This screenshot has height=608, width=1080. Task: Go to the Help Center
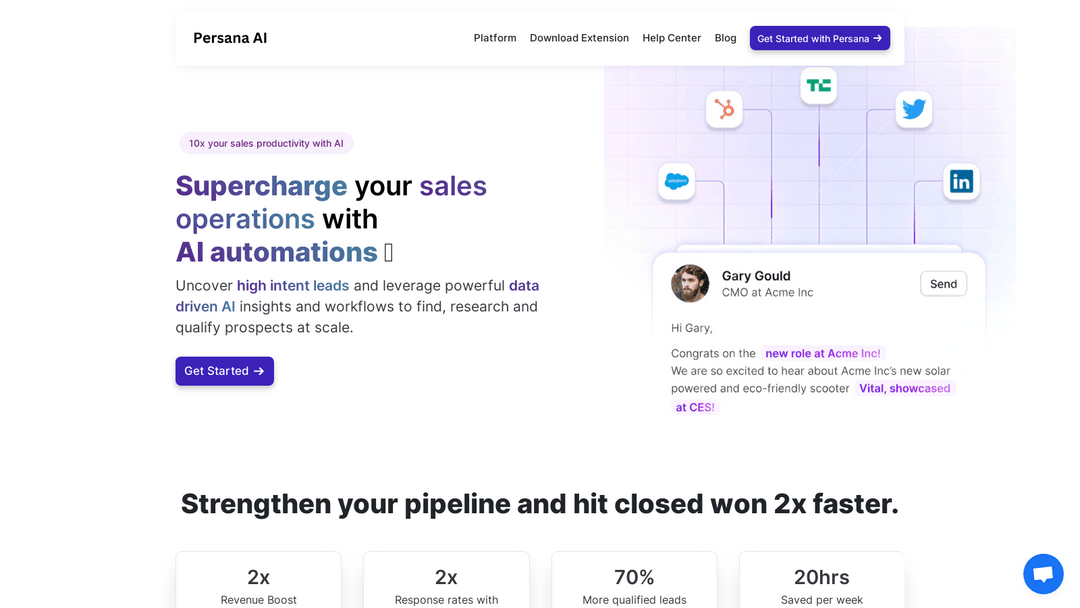click(672, 38)
